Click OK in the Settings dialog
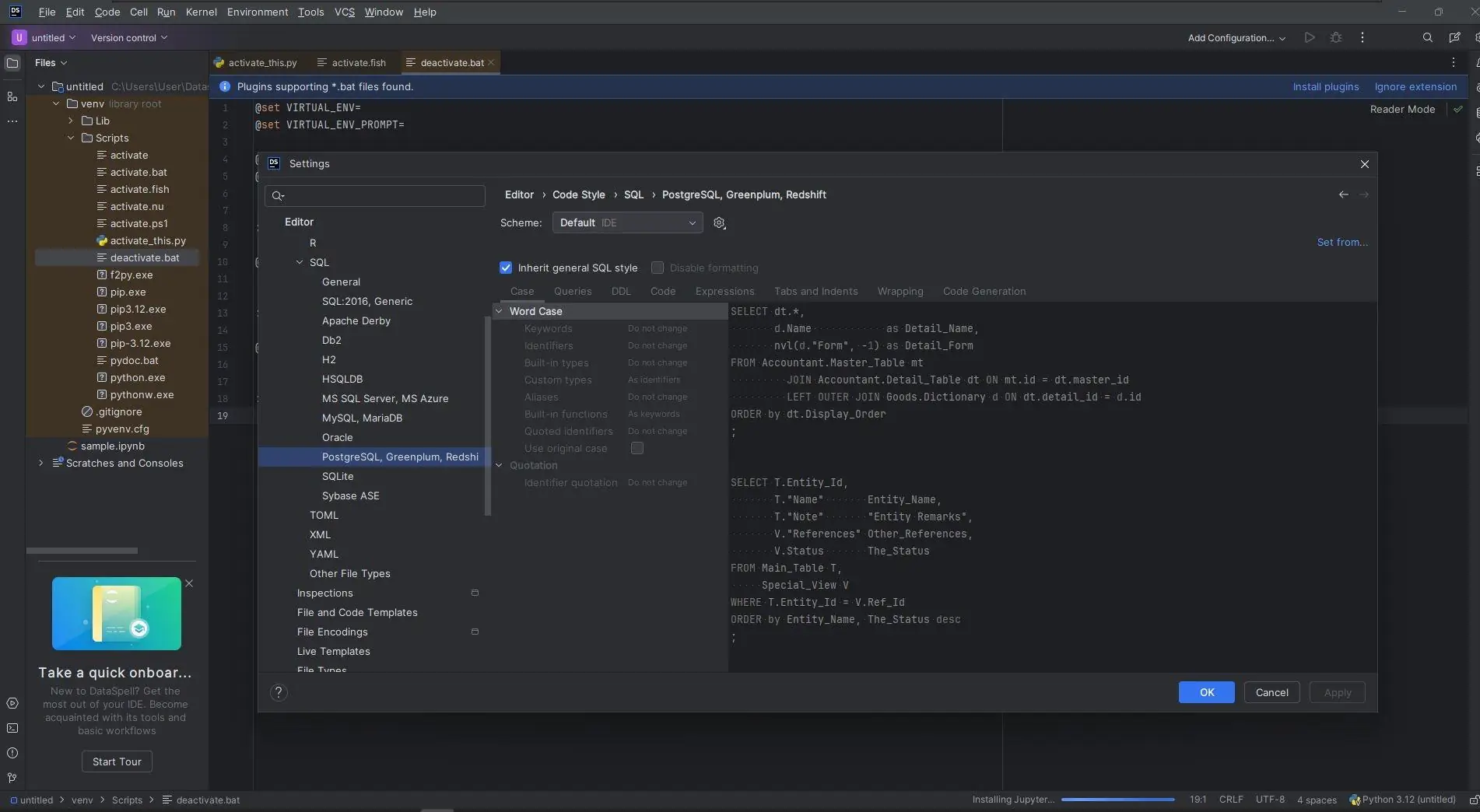This screenshot has width=1480, height=812. [x=1206, y=692]
